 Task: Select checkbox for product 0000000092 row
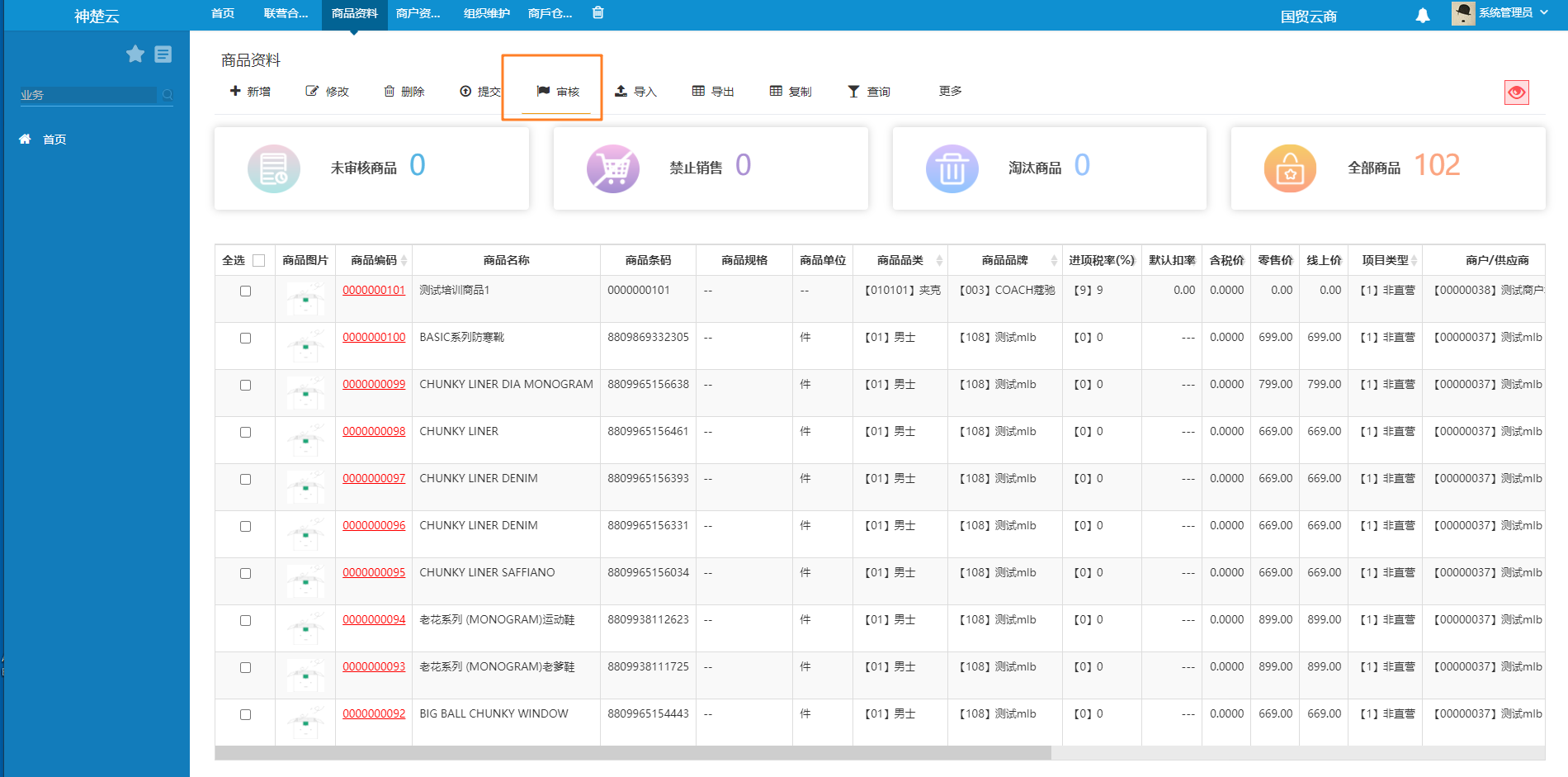245,714
